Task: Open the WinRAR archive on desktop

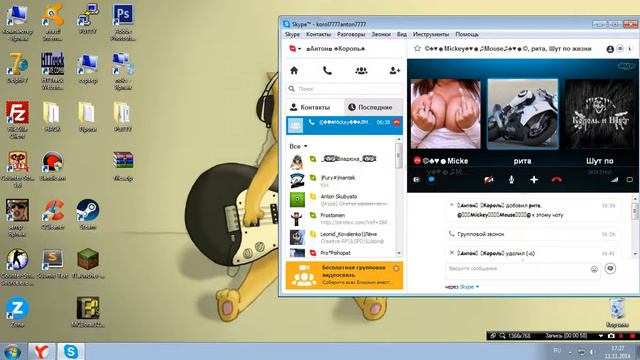Action: pos(123,166)
